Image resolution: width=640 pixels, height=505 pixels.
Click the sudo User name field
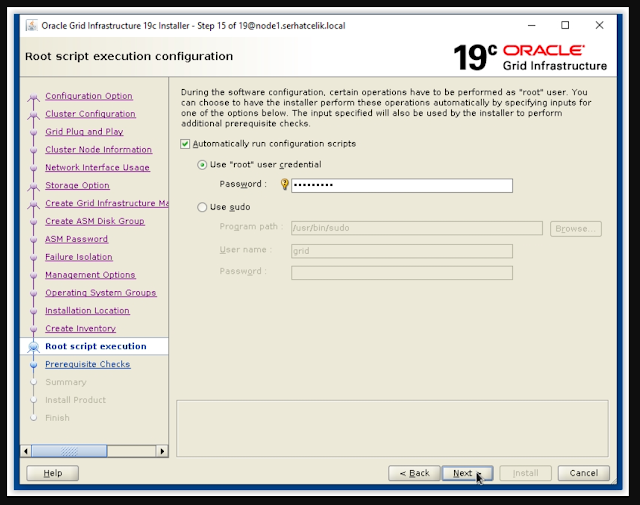point(402,251)
